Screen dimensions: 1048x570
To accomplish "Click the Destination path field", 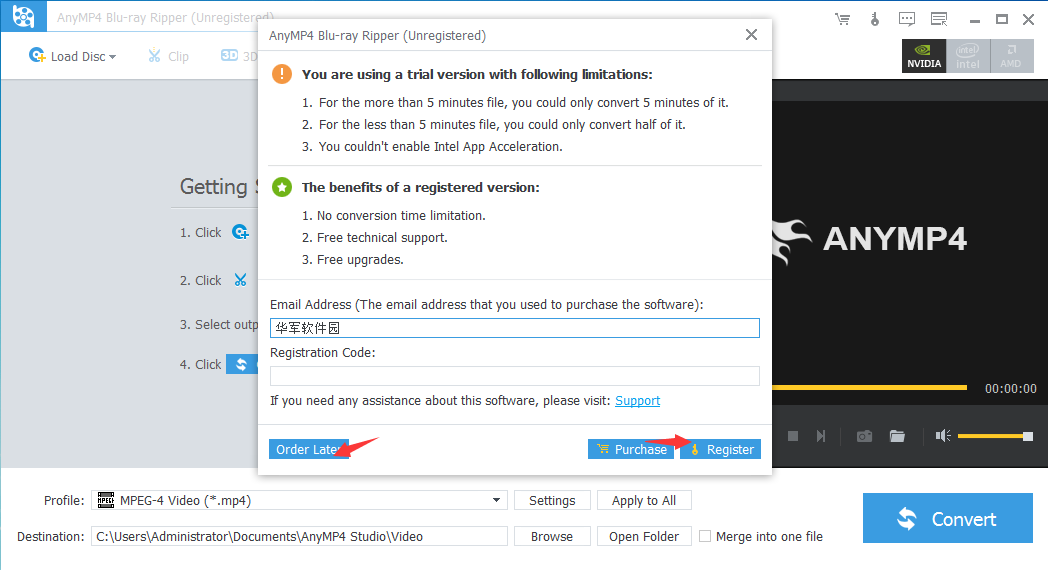I will (x=299, y=537).
